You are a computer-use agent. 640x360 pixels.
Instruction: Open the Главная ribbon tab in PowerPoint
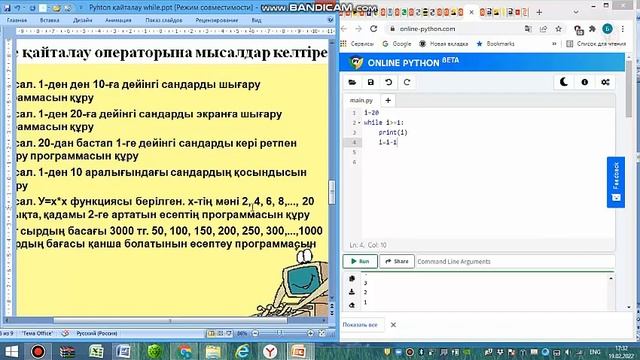pos(17,20)
